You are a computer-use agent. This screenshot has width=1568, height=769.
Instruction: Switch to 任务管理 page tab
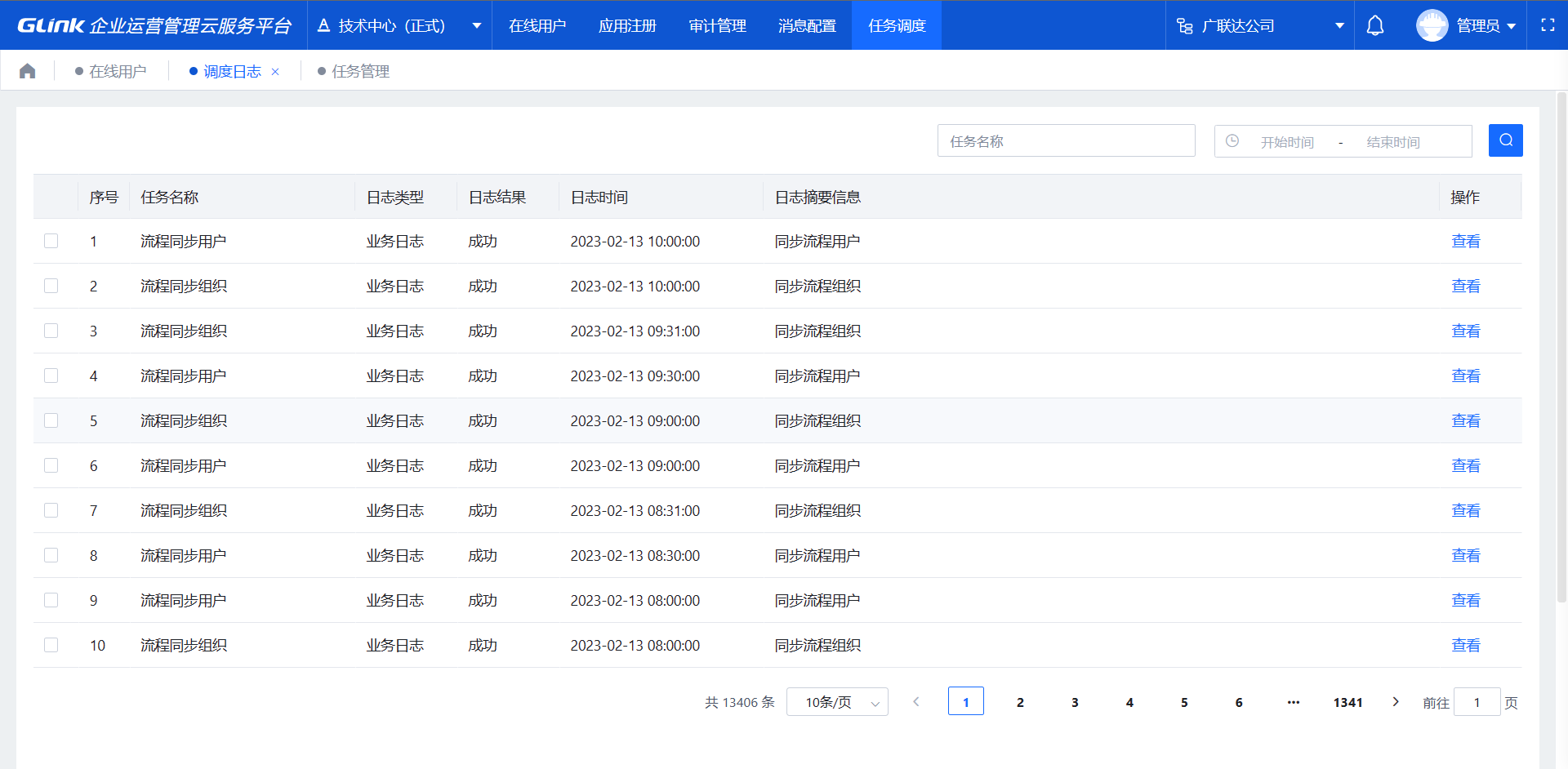click(x=354, y=71)
